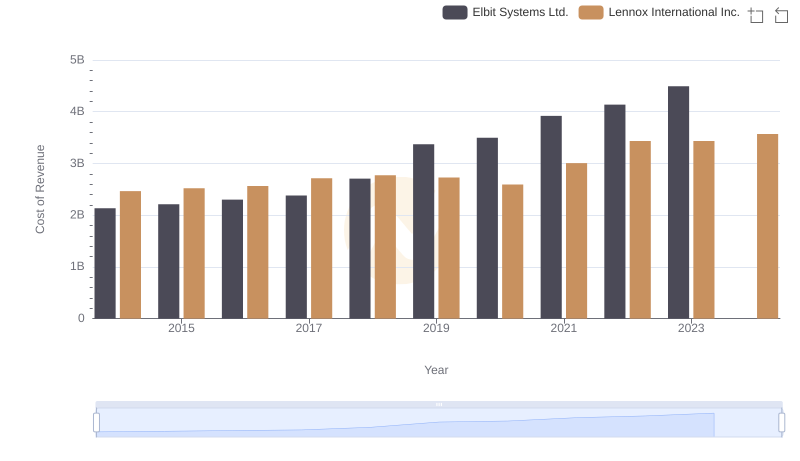Click the Lennox tan legend swatch

click(591, 12)
